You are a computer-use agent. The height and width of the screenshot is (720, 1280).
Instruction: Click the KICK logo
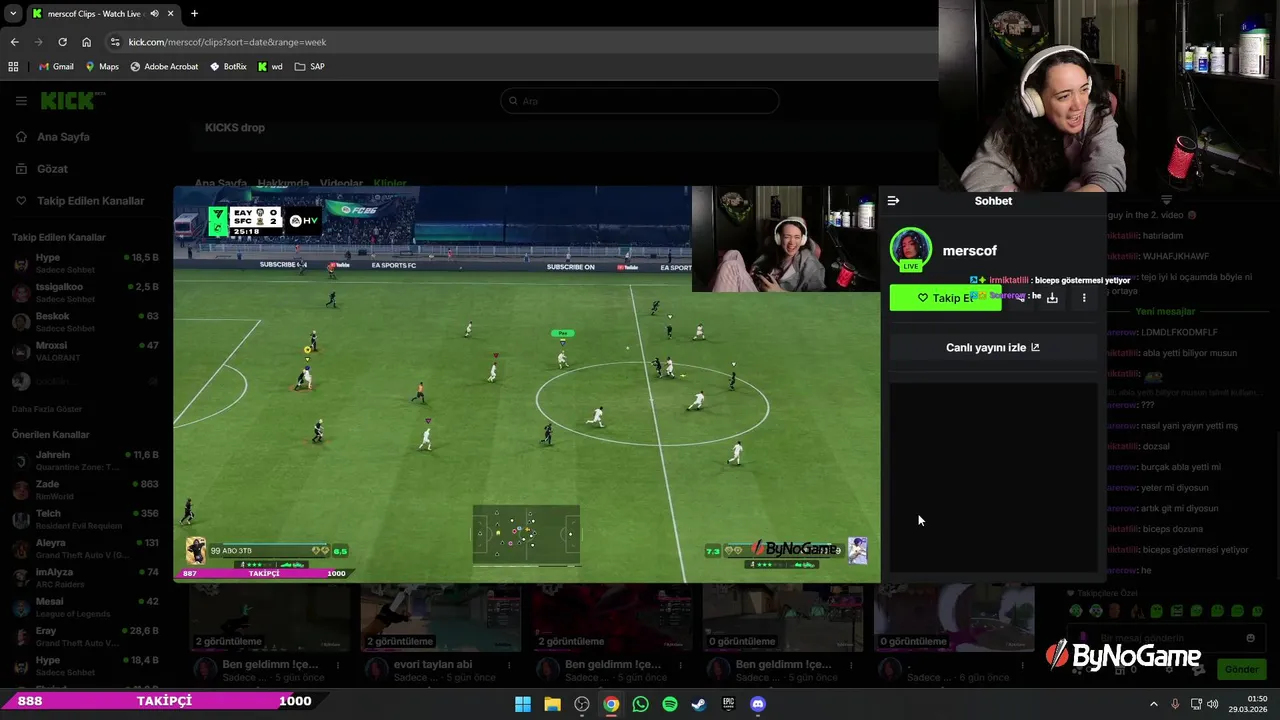click(72, 101)
